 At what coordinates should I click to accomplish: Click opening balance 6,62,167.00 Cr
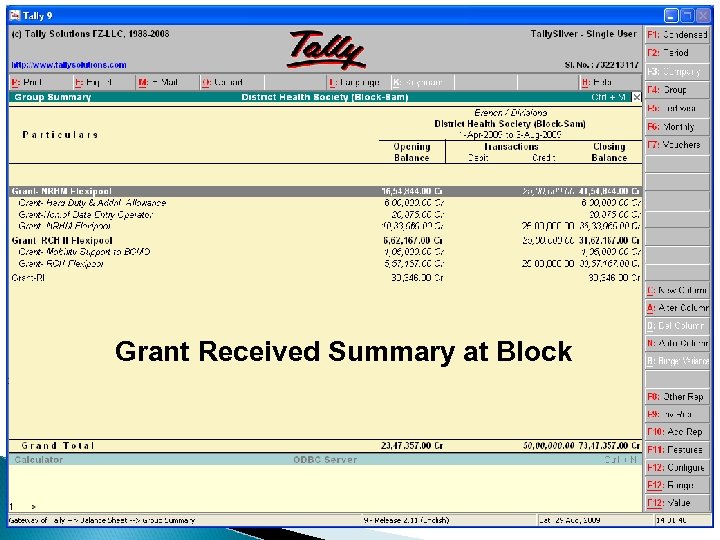(412, 241)
